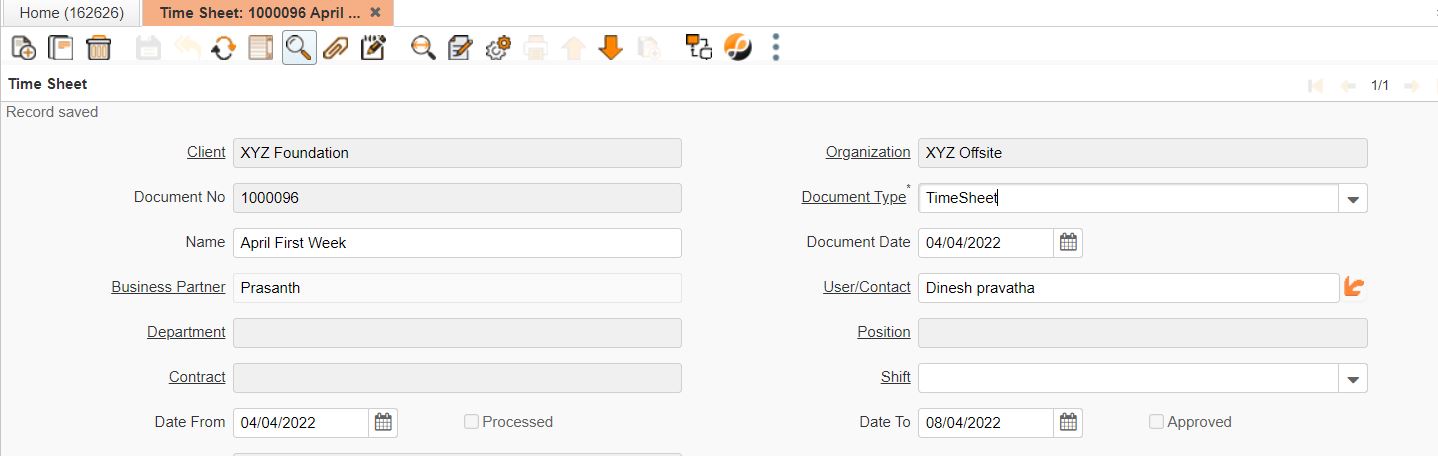Click the orange Detail Record down arrow
Viewport: 1438px width, 456px height.
click(611, 47)
